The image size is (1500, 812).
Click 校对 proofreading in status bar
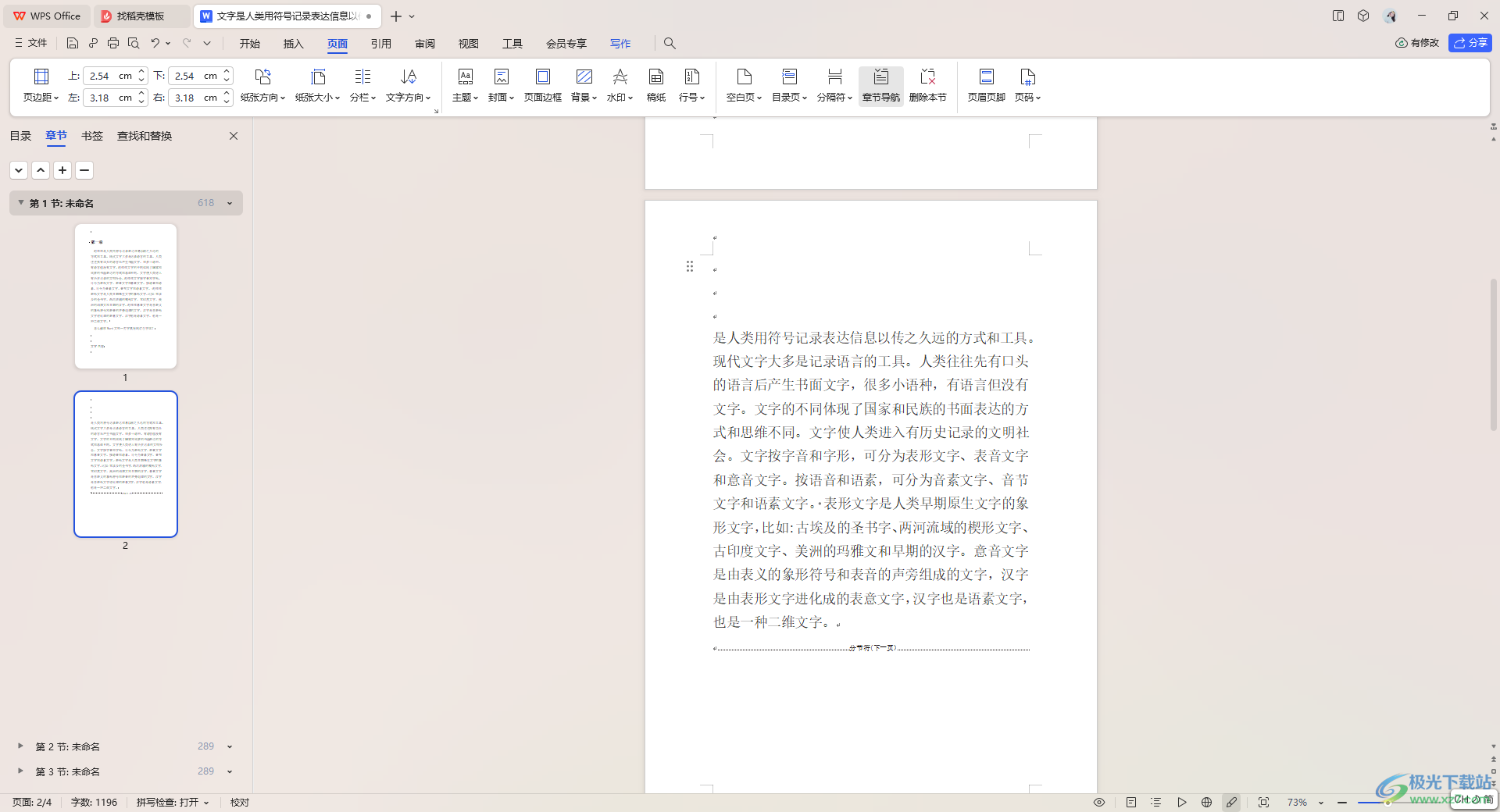click(240, 802)
